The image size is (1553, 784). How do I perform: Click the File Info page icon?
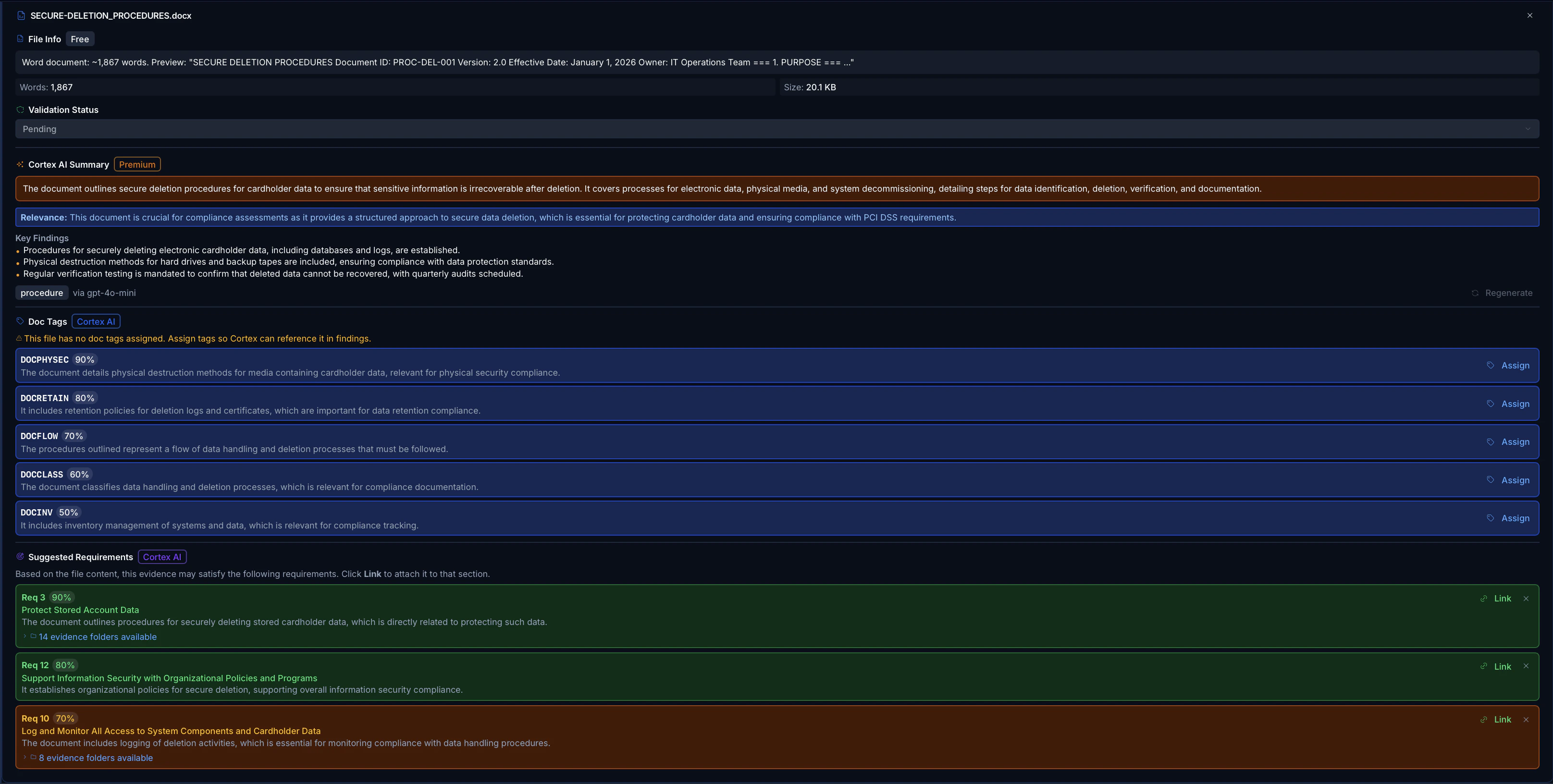coord(22,38)
